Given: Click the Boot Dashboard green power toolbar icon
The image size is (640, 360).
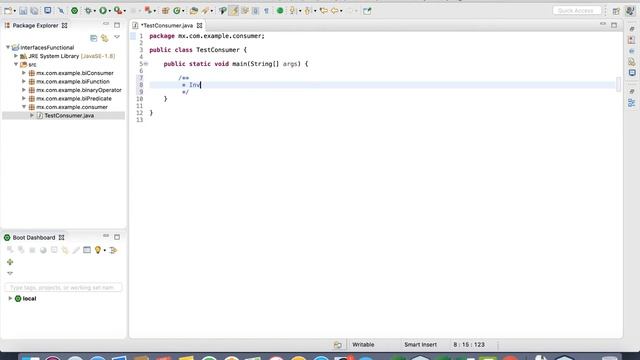Looking at the screenshot, I should 74,11.
